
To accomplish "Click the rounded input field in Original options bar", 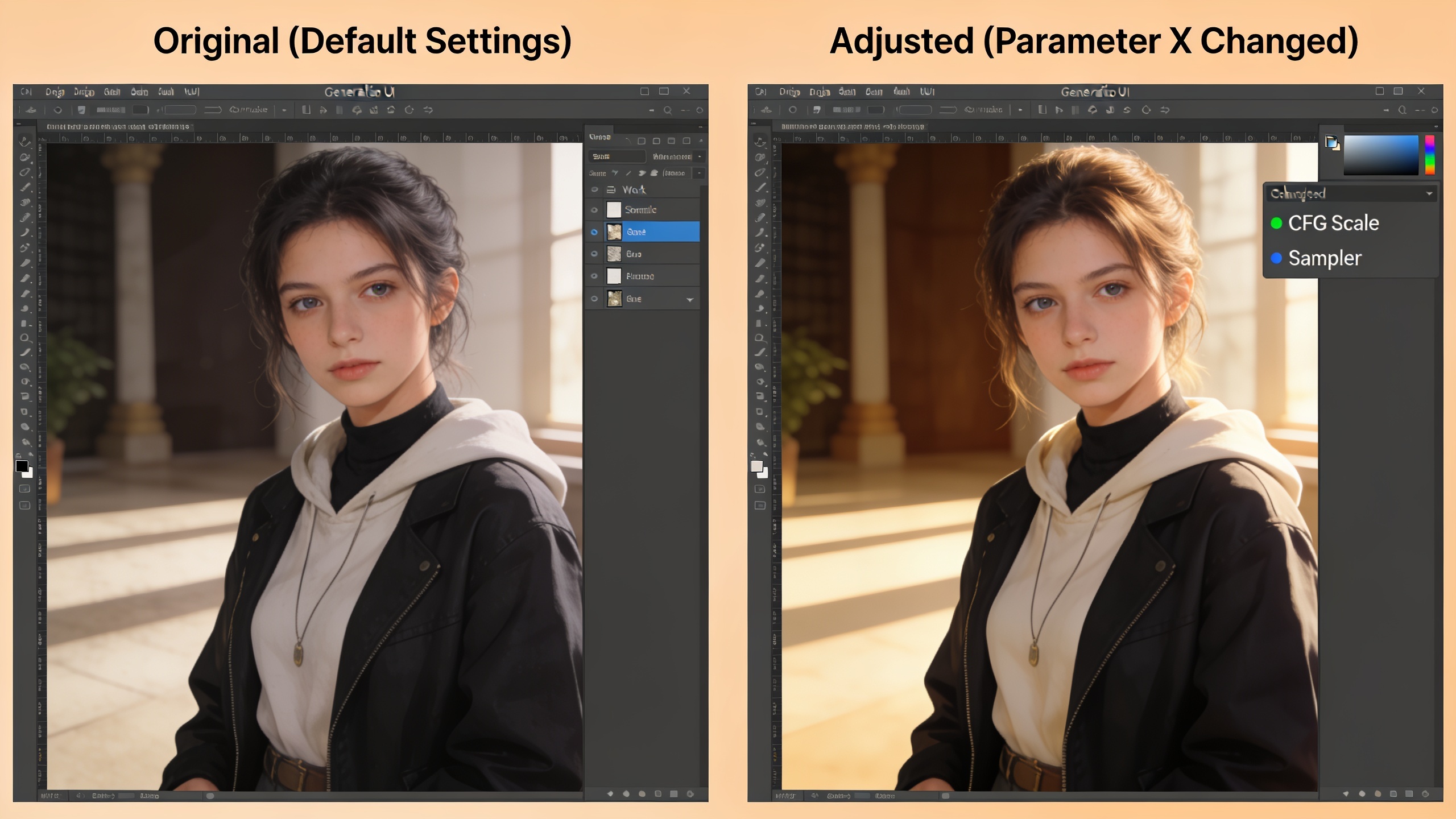I will click(181, 110).
